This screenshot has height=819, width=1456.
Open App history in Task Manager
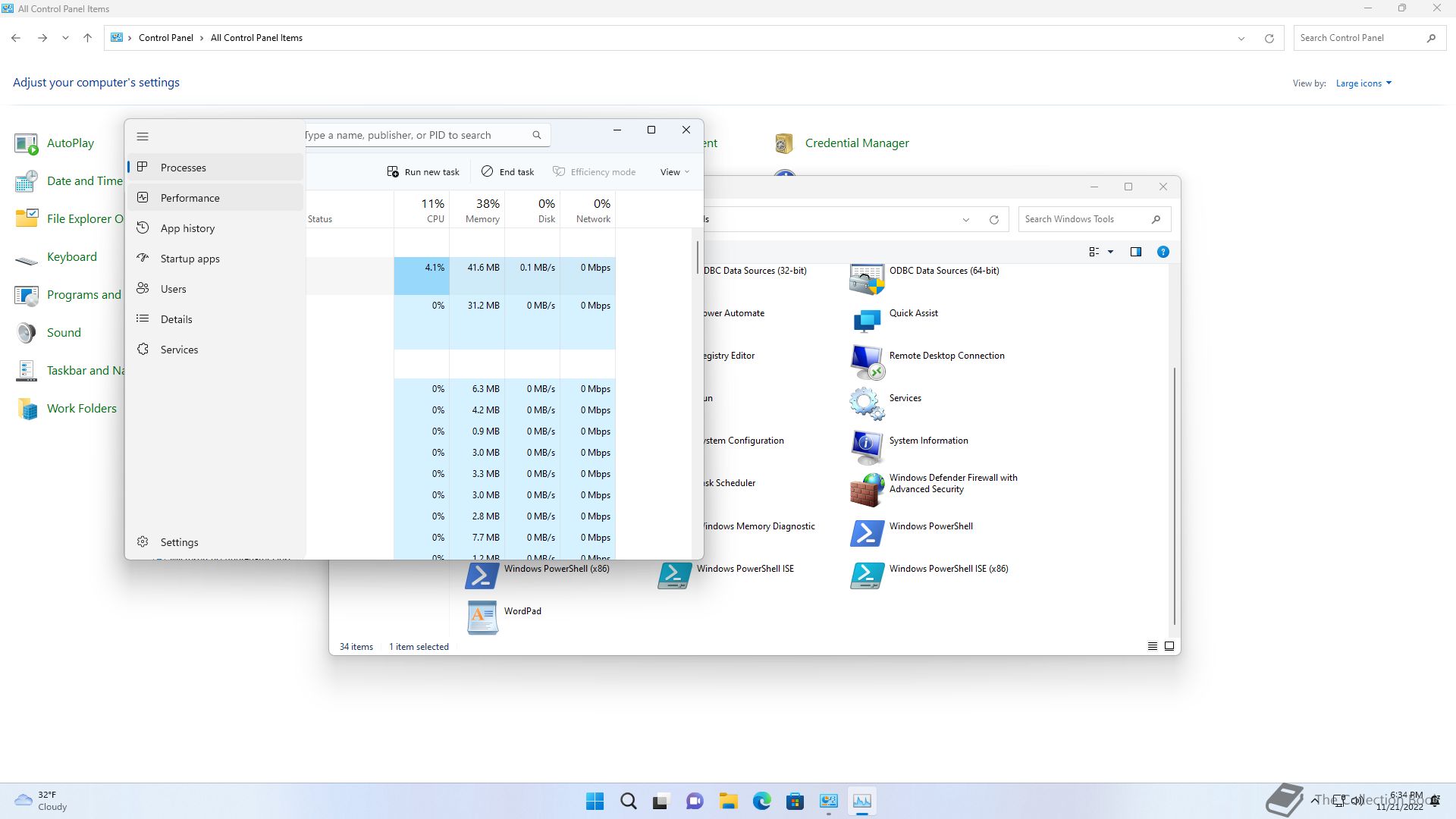pyautogui.click(x=216, y=228)
